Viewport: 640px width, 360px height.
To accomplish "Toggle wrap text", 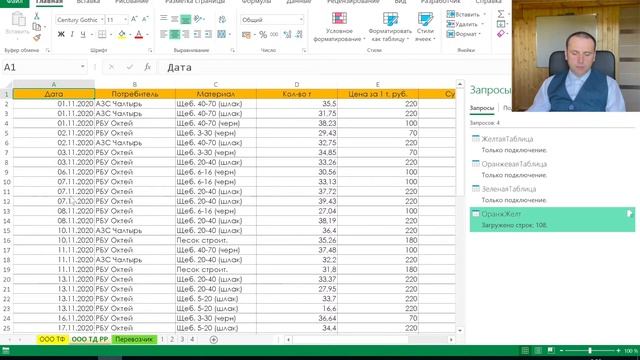I will (x=222, y=19).
